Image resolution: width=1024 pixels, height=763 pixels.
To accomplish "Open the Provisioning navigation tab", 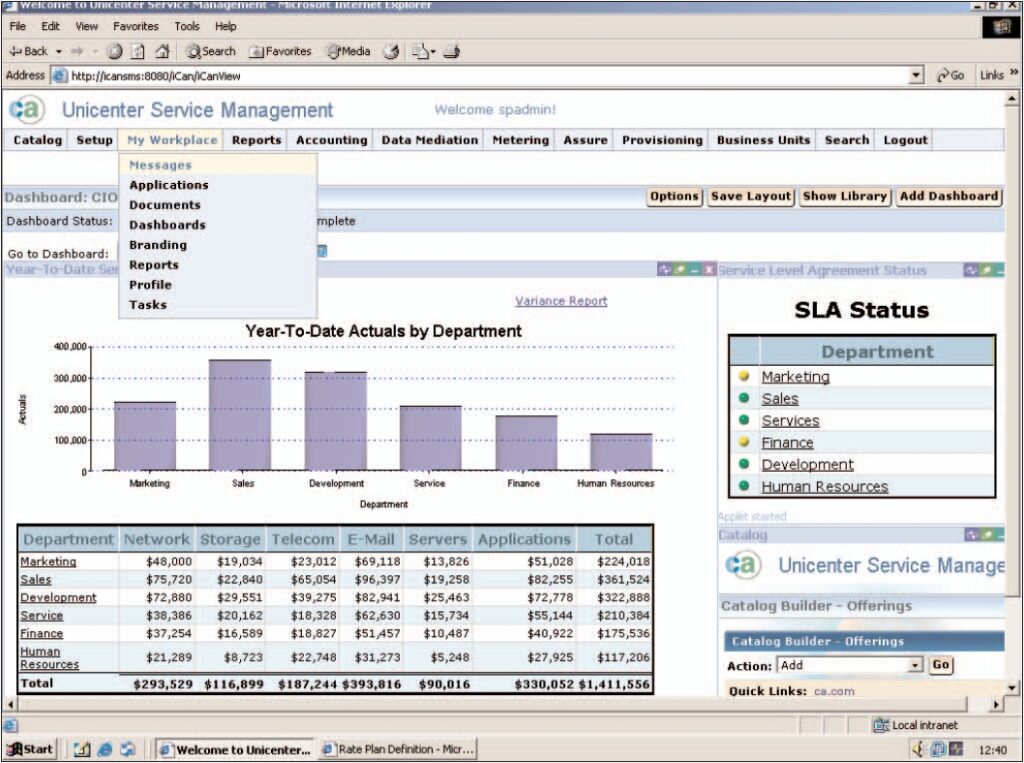I will click(662, 140).
